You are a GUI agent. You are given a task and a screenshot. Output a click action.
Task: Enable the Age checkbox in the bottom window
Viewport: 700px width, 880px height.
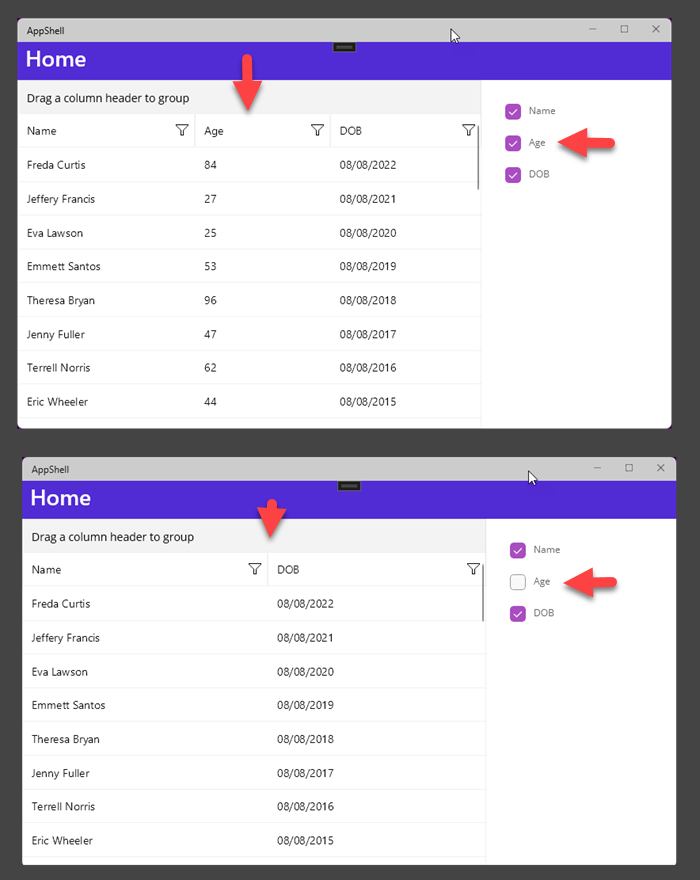pyautogui.click(x=518, y=582)
